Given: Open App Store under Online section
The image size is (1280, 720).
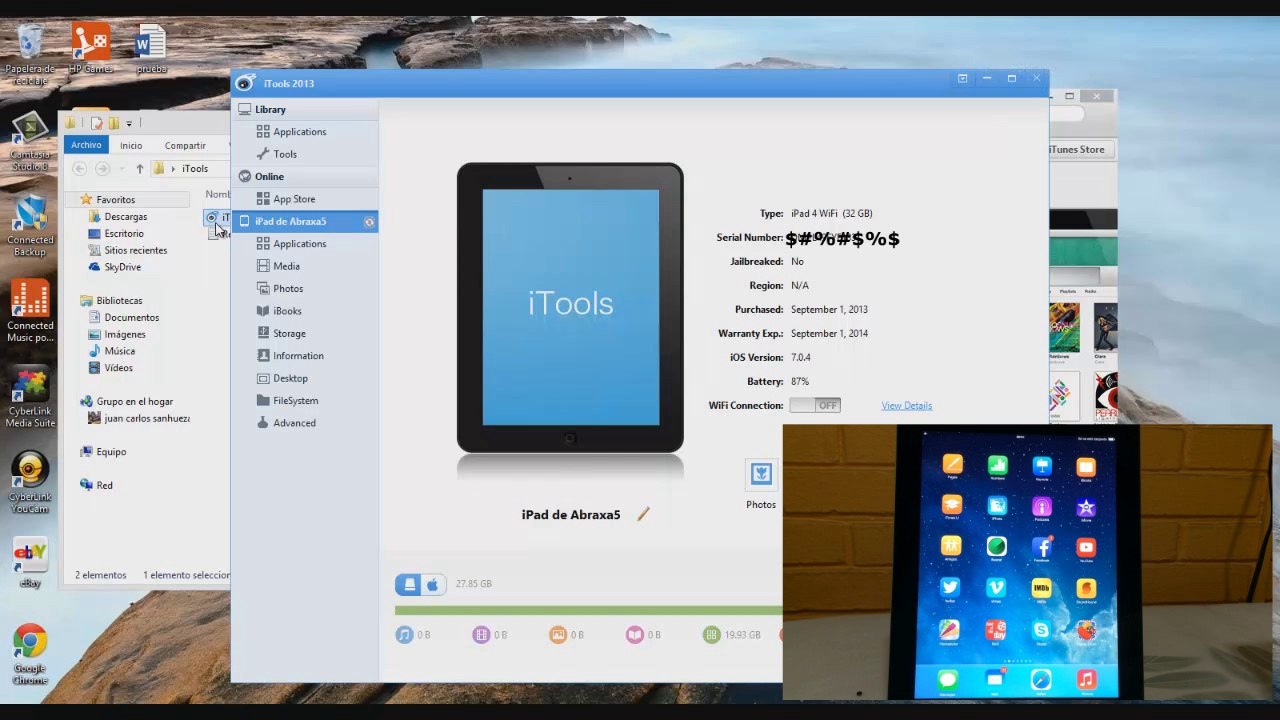Looking at the screenshot, I should tap(286, 199).
